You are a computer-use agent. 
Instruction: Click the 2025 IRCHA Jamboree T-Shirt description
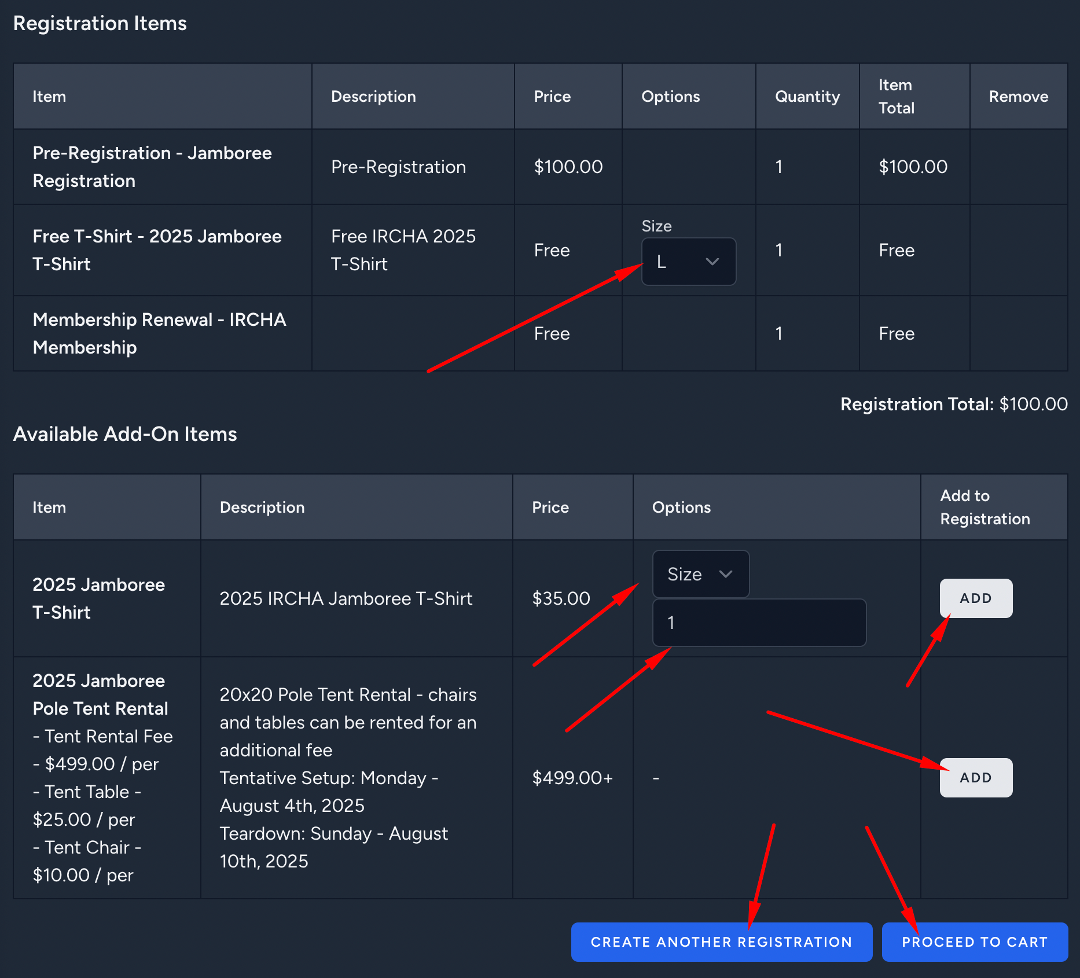(346, 599)
